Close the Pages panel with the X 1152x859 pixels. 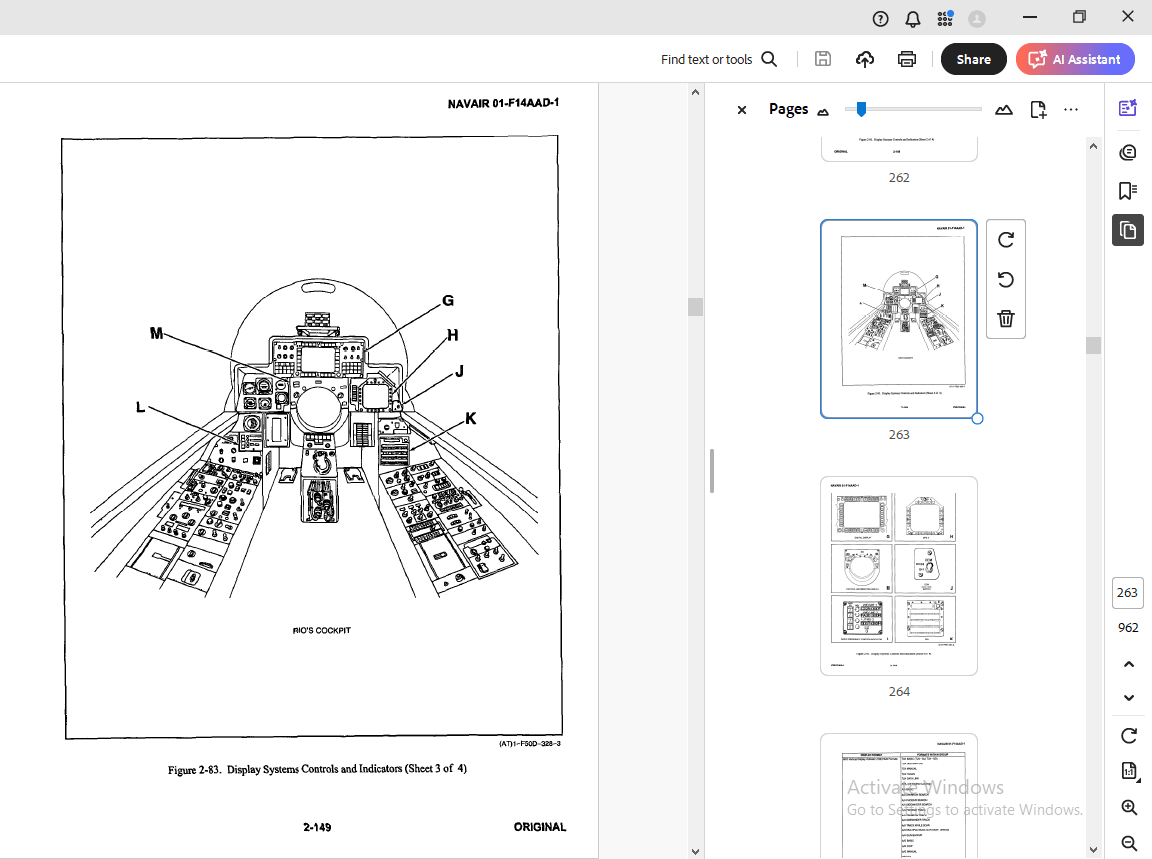(741, 110)
